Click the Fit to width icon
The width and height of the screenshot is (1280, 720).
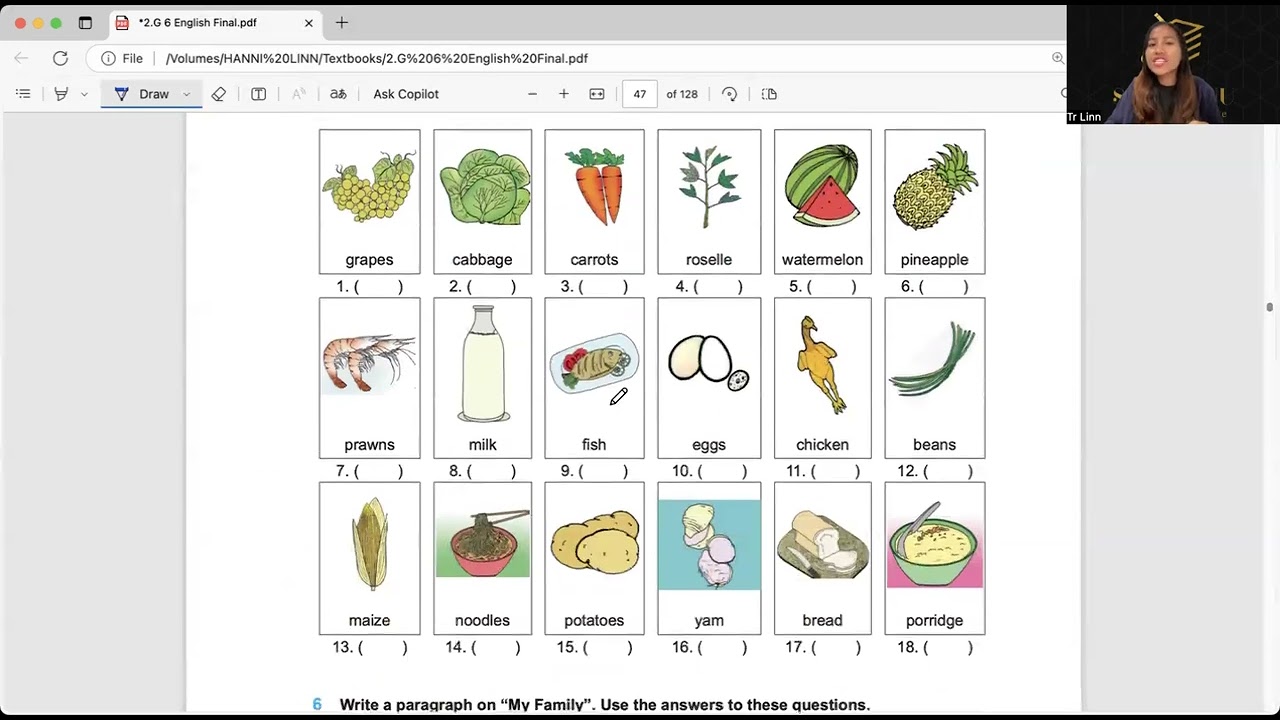[x=597, y=94]
